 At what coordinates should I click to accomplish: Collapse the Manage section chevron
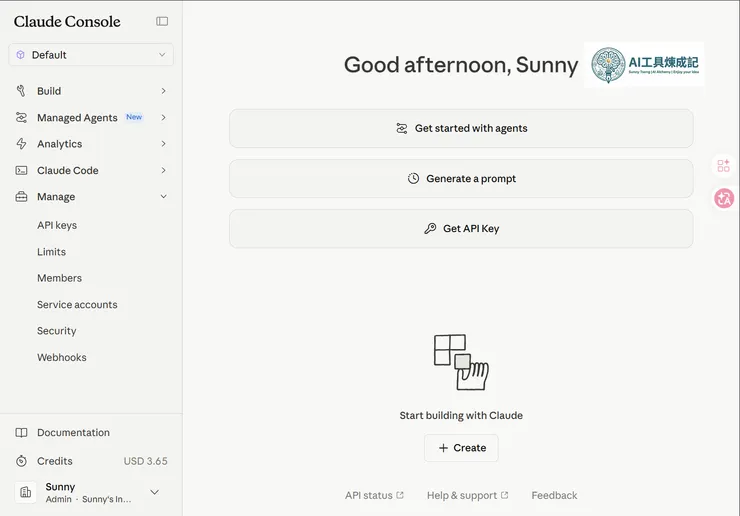(x=163, y=196)
